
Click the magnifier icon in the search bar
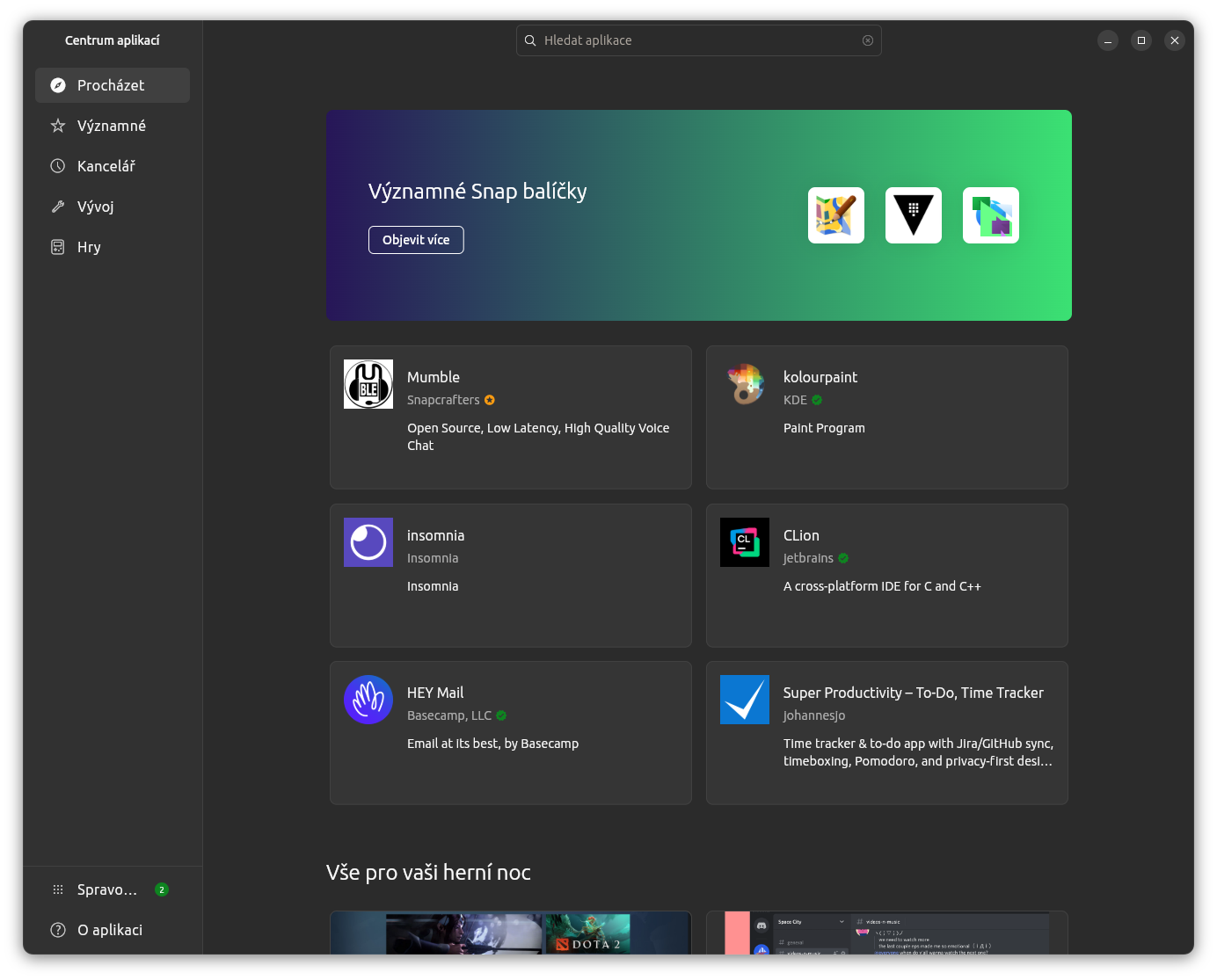coord(530,40)
